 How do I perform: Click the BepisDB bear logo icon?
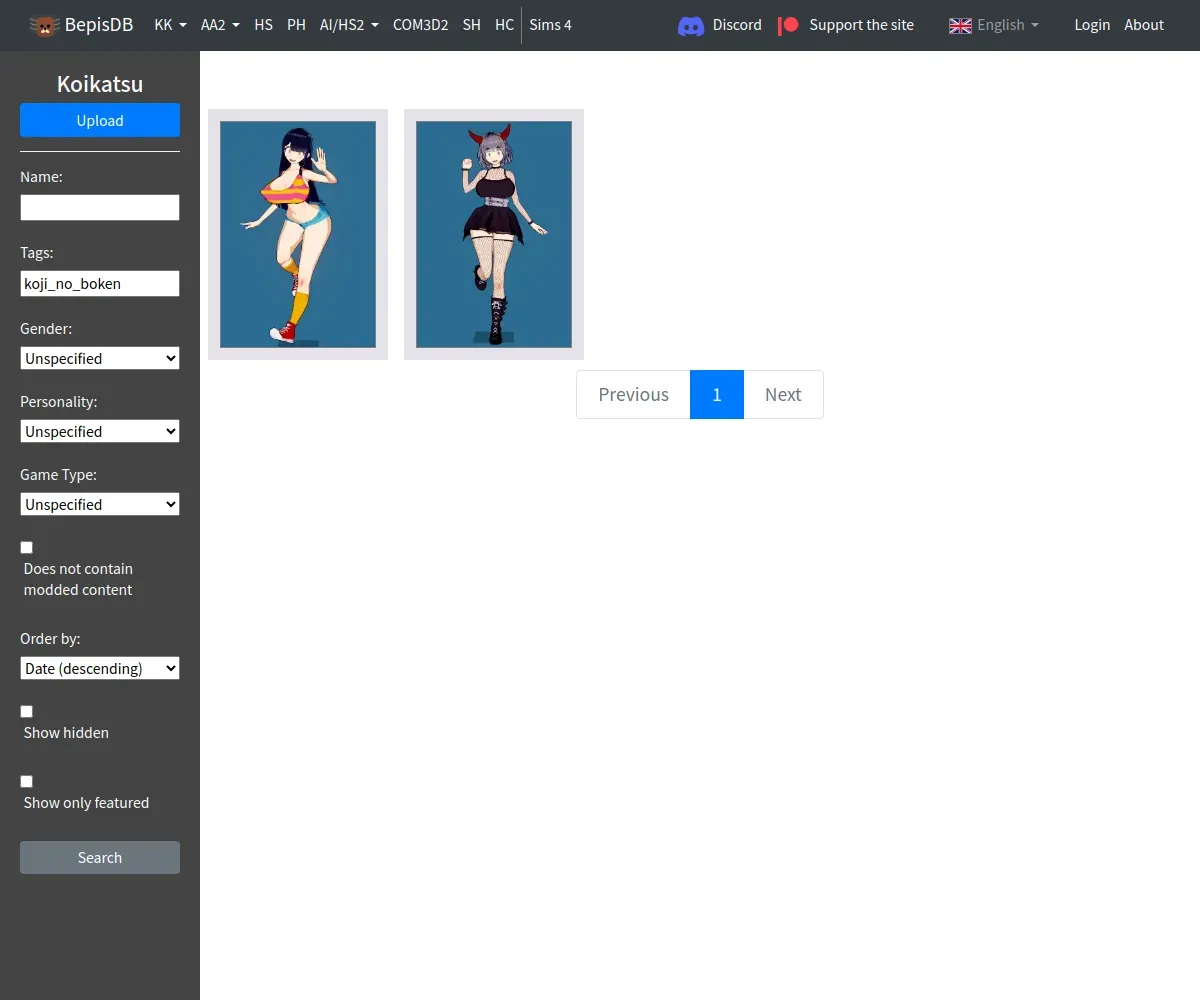43,25
